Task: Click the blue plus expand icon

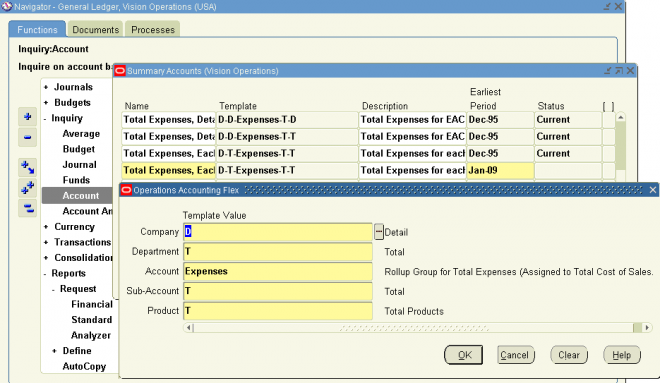Action: tap(27, 117)
